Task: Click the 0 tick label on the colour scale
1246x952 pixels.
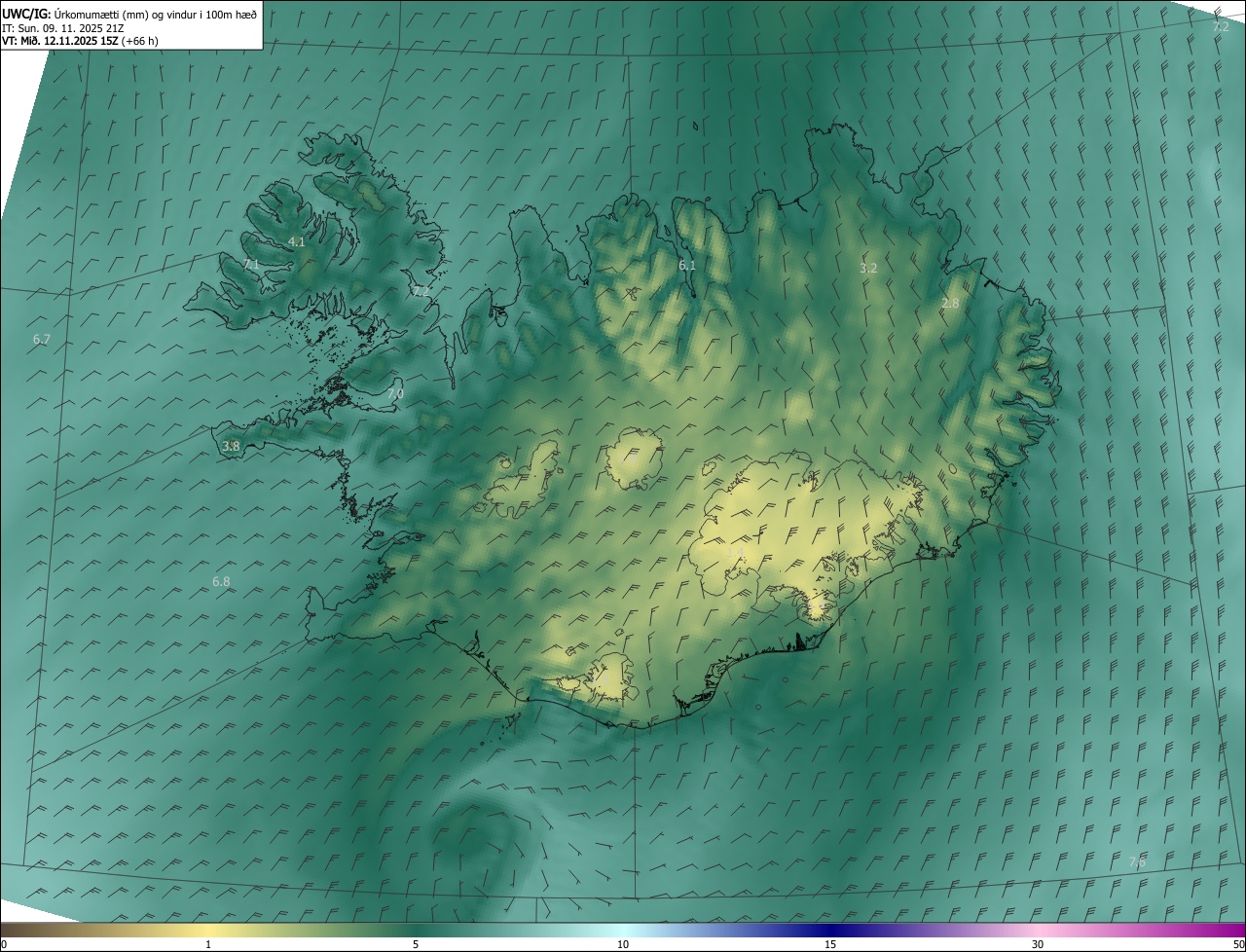Action: [4, 944]
